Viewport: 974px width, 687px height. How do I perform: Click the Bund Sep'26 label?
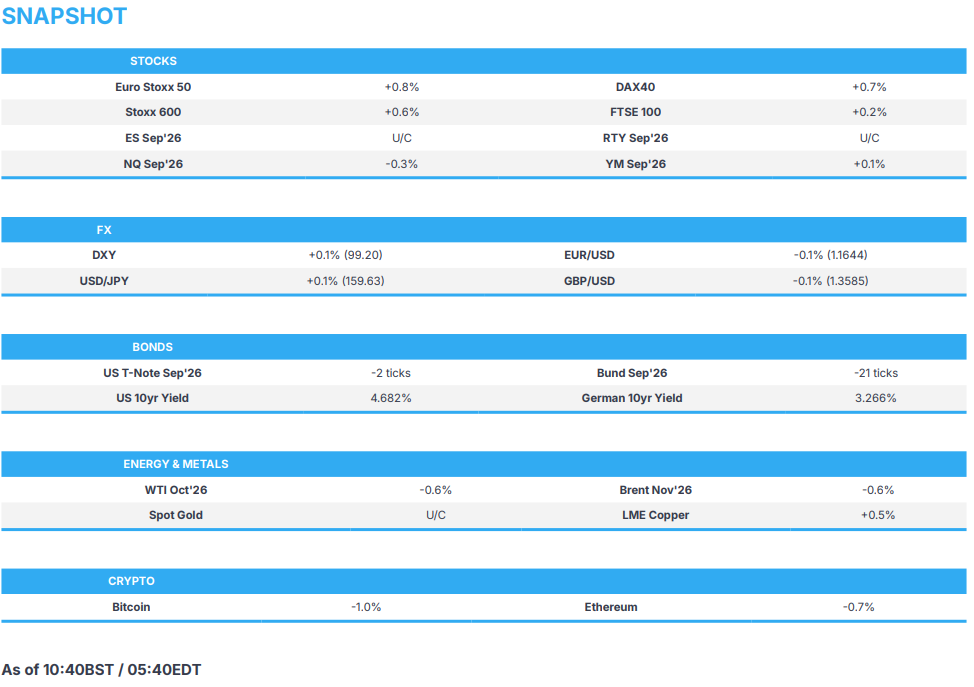tap(632, 373)
